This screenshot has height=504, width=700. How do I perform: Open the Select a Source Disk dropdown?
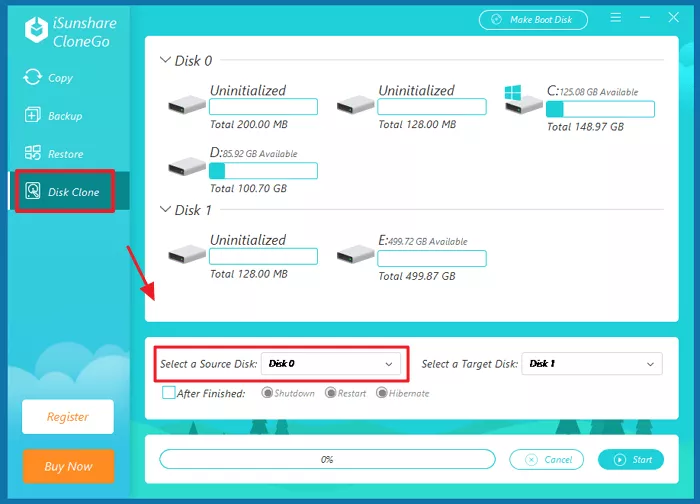331,363
